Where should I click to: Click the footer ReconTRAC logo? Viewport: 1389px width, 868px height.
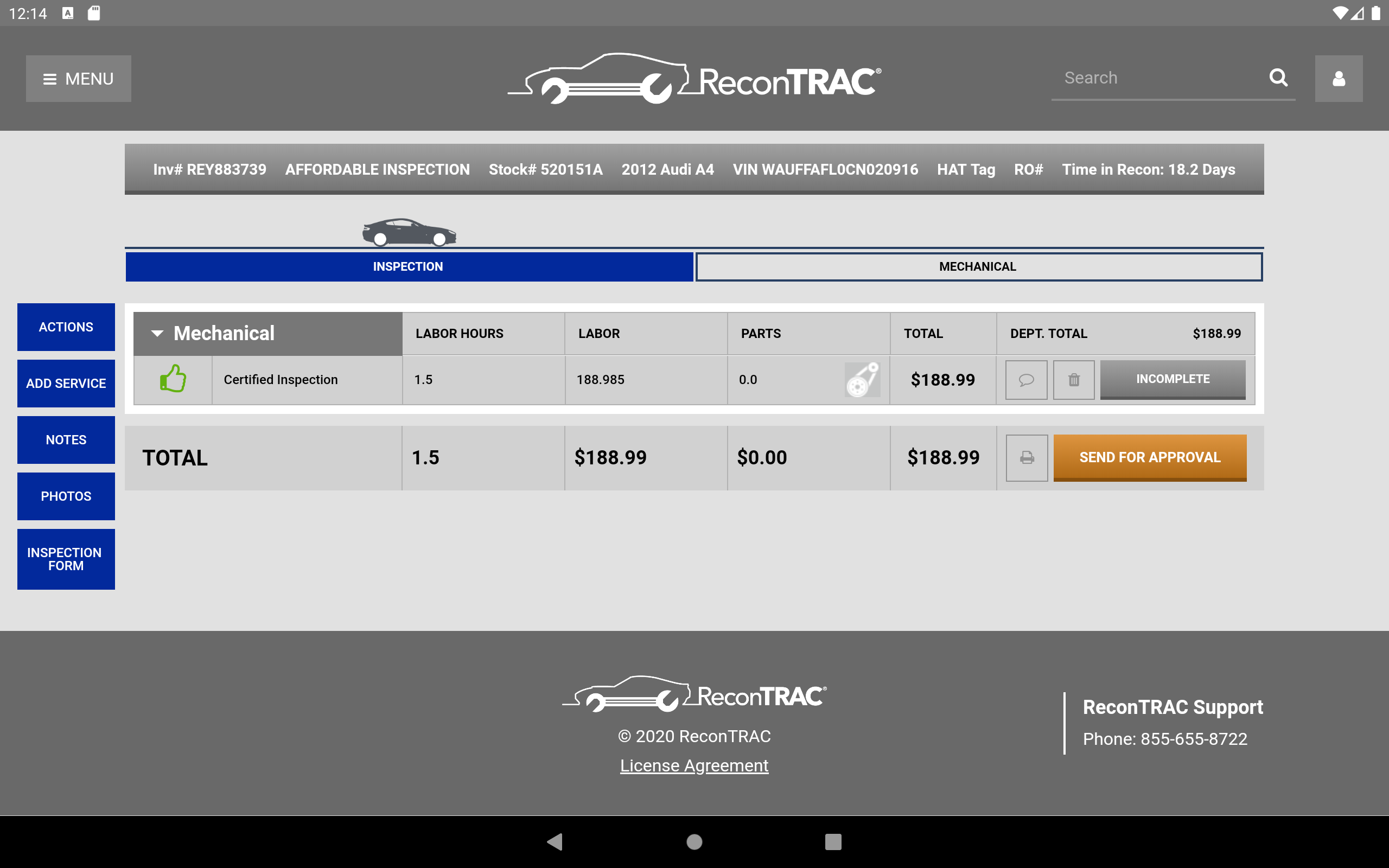click(x=694, y=693)
